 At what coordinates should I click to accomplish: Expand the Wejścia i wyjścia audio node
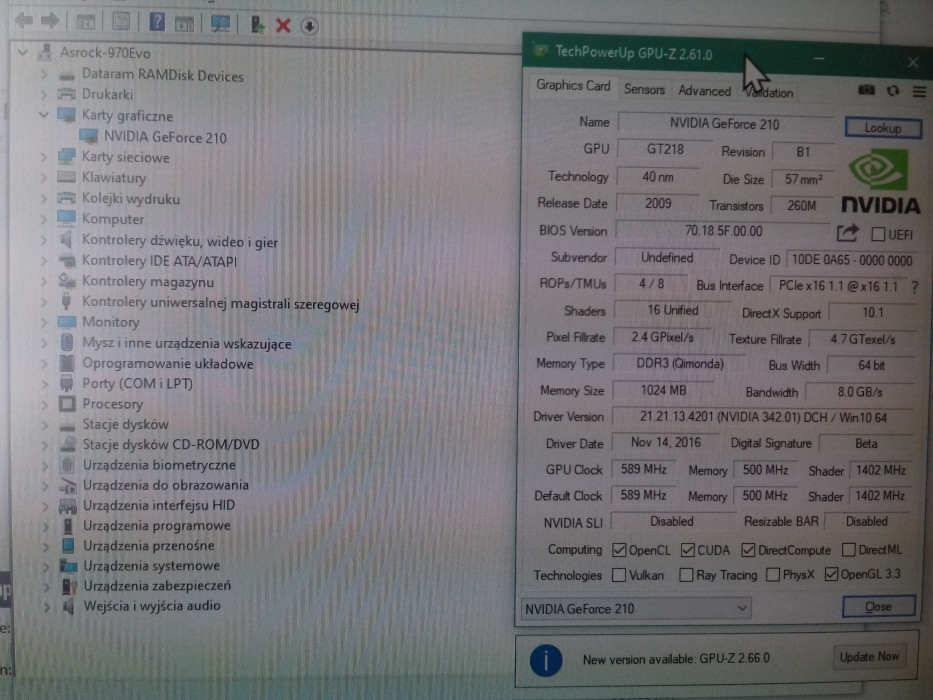tap(46, 607)
